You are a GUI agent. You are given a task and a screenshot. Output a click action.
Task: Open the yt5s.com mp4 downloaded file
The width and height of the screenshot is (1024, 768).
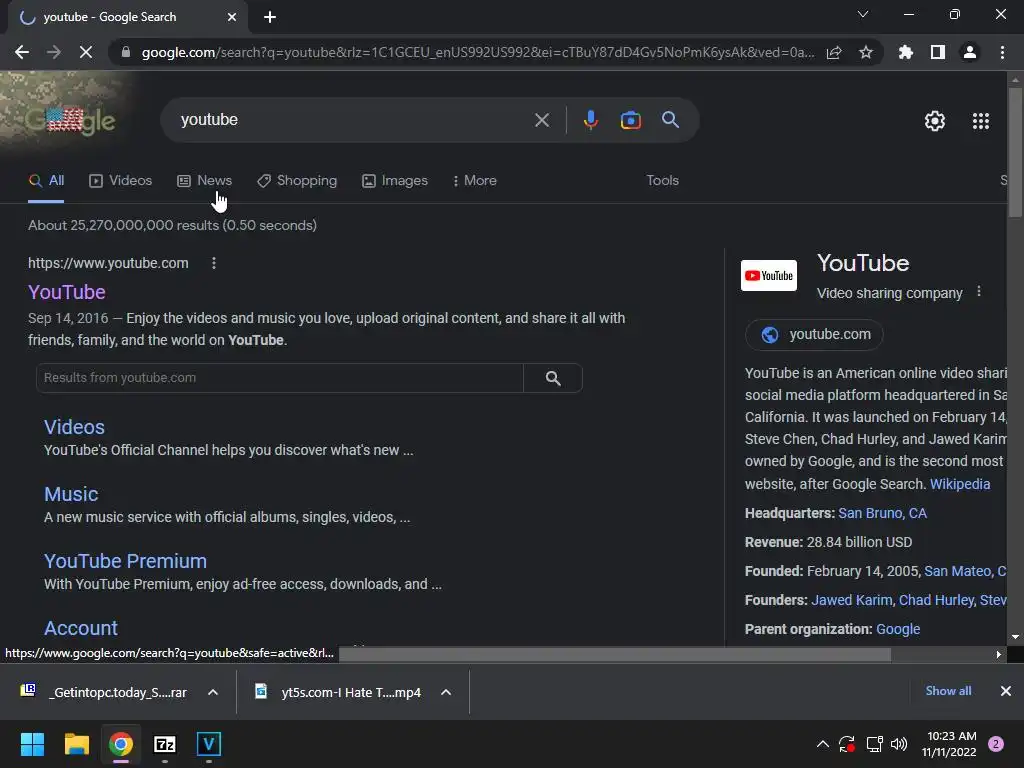coord(338,692)
